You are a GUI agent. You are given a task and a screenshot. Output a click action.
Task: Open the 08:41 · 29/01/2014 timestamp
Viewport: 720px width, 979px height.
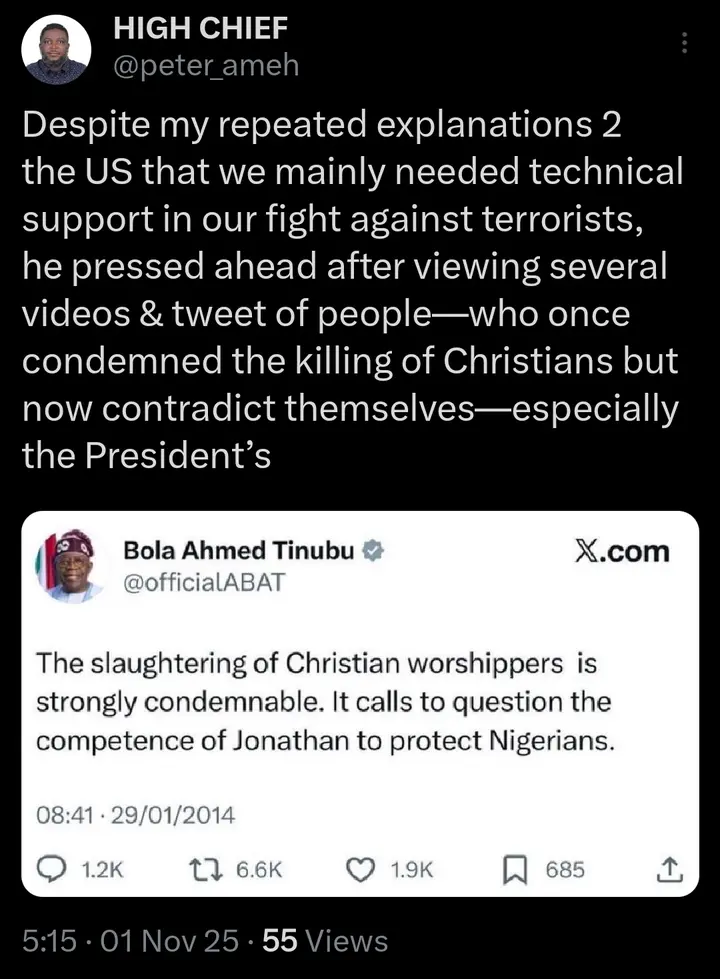pyautogui.click(x=135, y=815)
